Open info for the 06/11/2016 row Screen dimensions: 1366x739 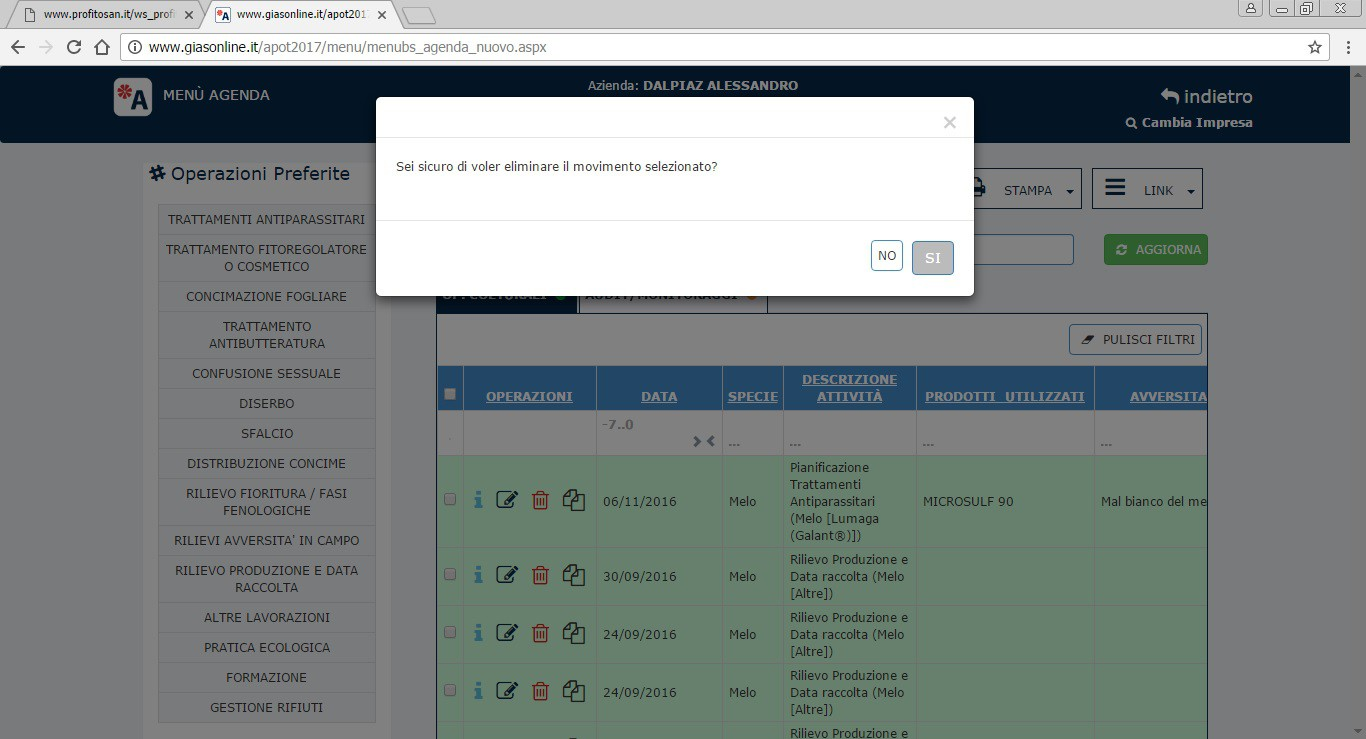coord(478,500)
